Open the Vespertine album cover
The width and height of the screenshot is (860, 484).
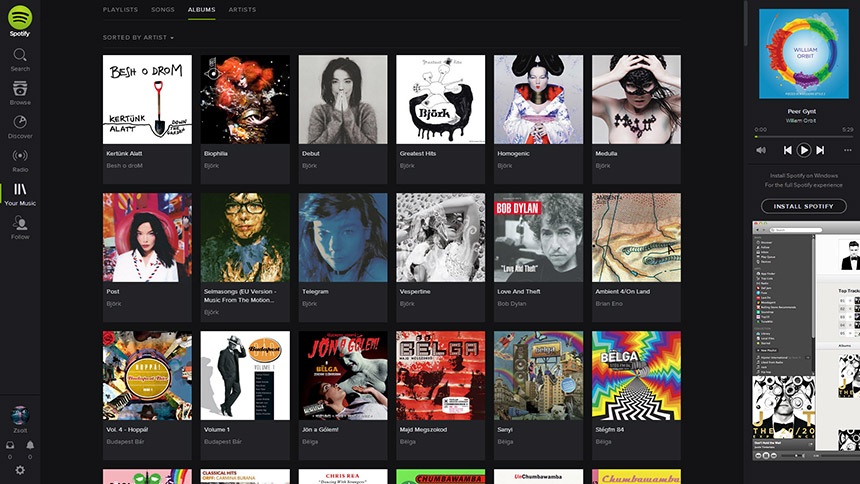click(x=440, y=238)
